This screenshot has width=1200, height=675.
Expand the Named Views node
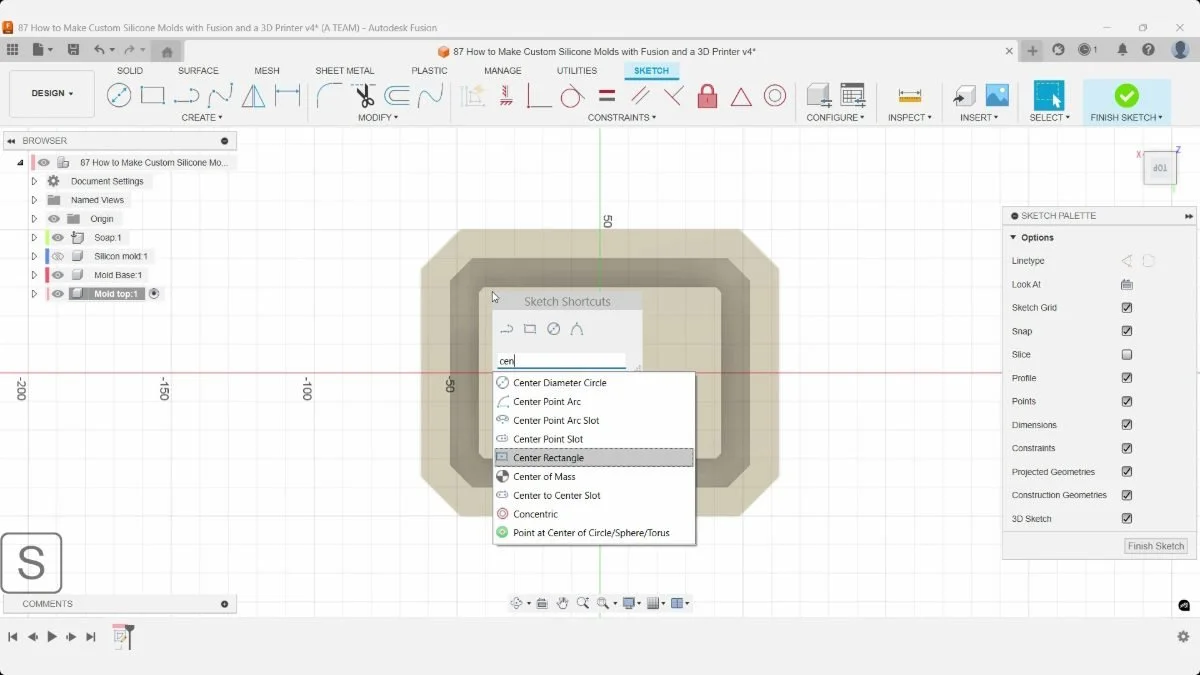[34, 200]
